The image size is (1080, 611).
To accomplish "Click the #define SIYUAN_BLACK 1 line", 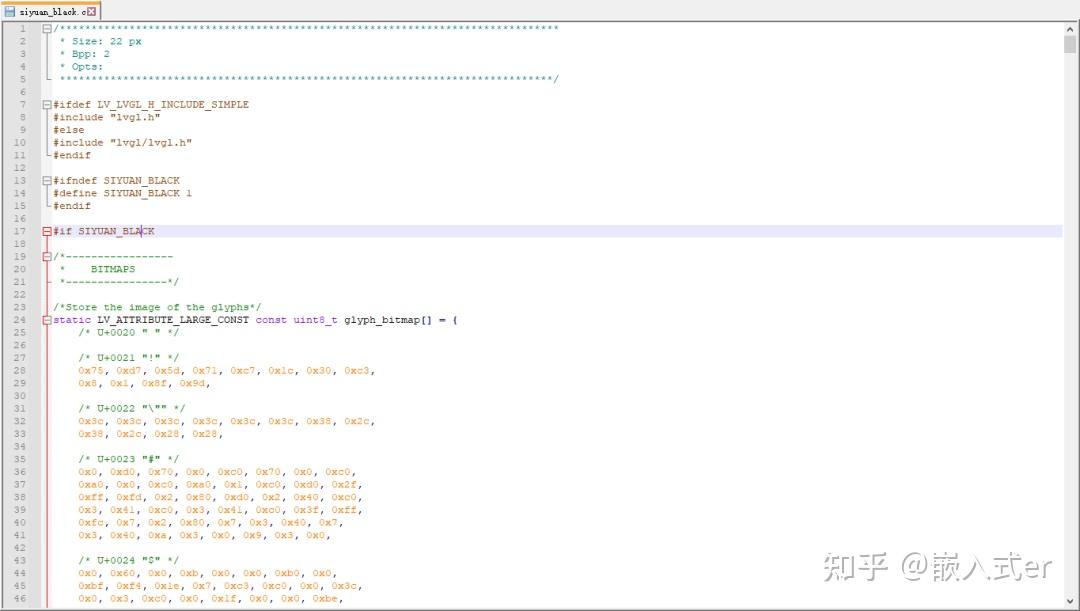I will click(x=123, y=194).
